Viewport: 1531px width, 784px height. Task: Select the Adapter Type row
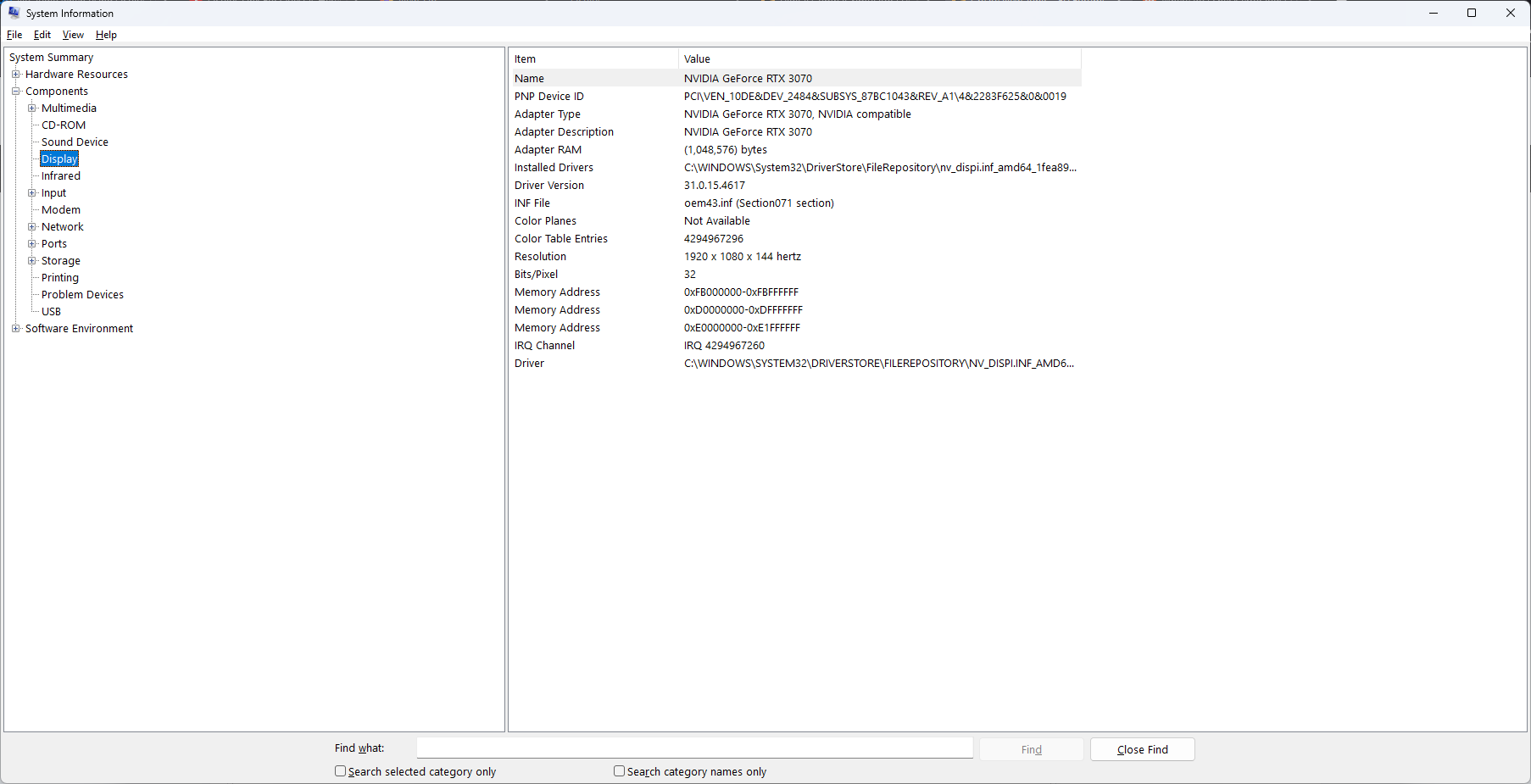pyautogui.click(x=795, y=114)
